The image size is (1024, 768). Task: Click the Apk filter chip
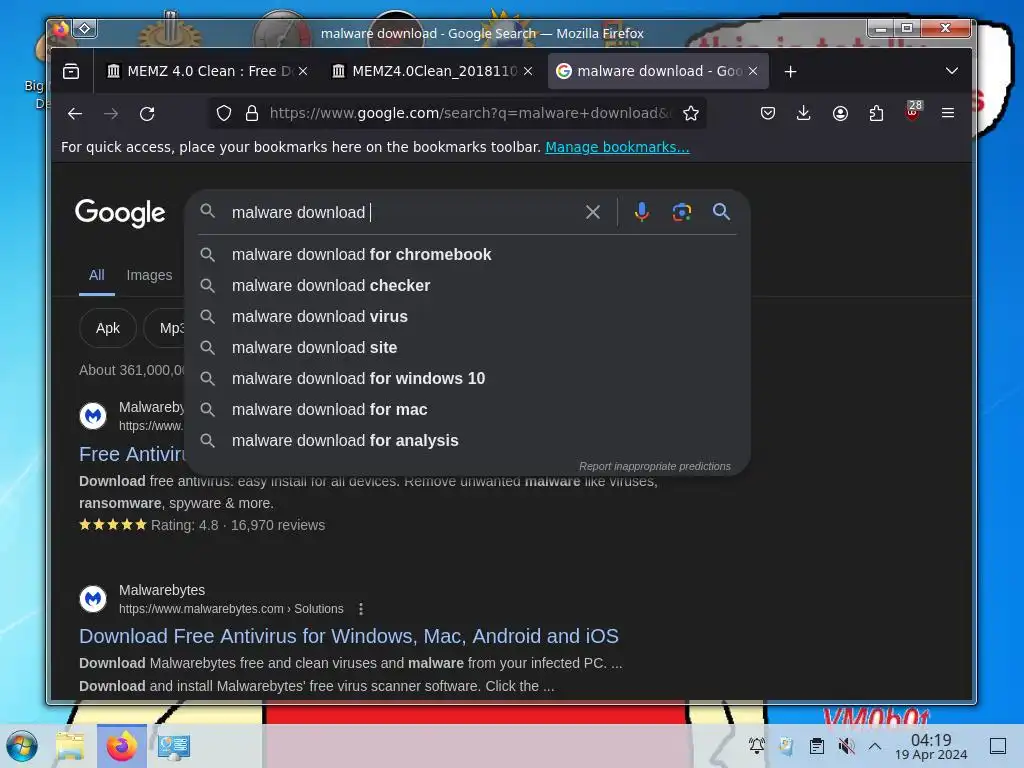(x=108, y=328)
